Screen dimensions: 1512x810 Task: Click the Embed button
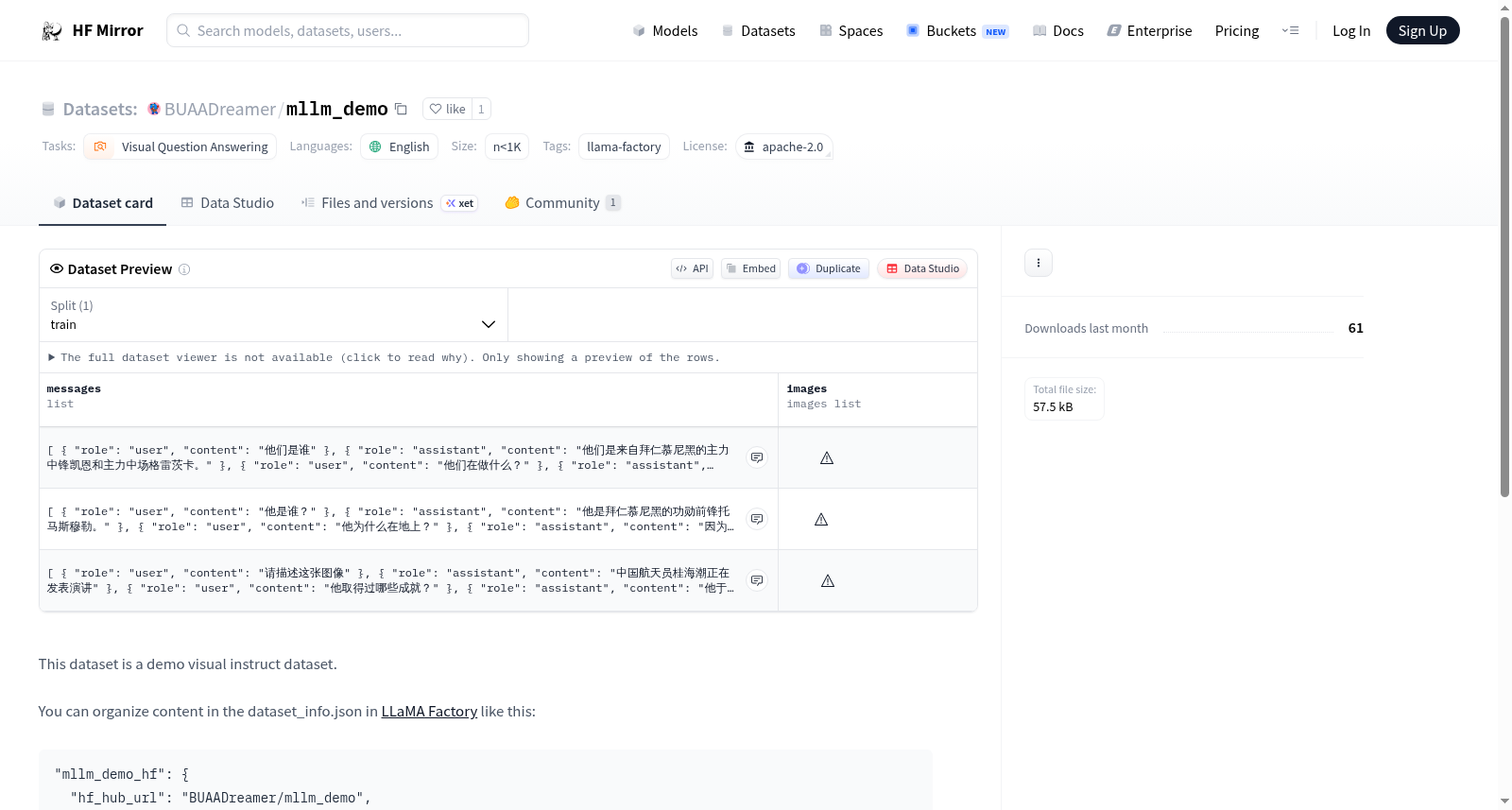click(x=751, y=268)
